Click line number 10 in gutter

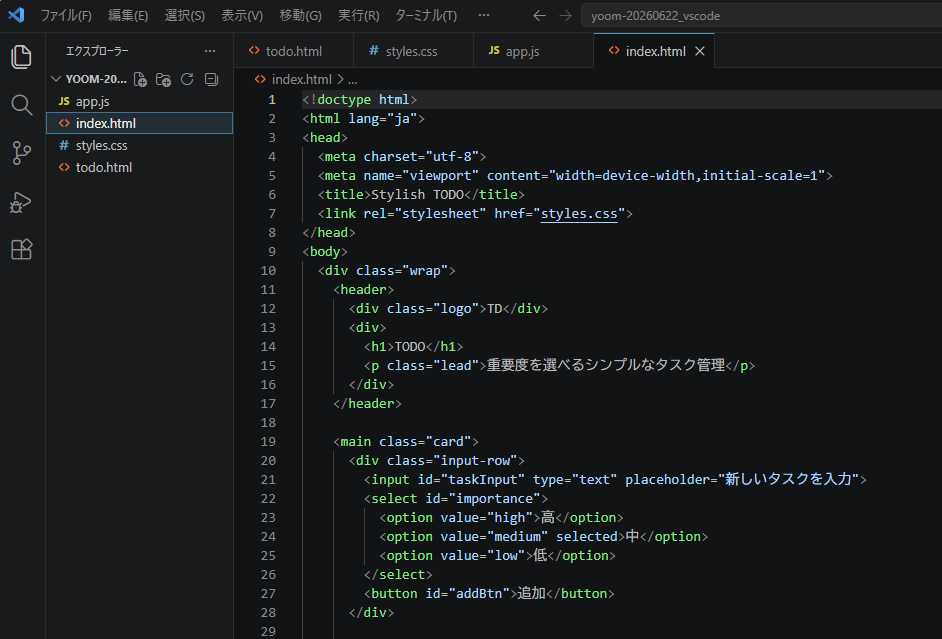pyautogui.click(x=268, y=271)
